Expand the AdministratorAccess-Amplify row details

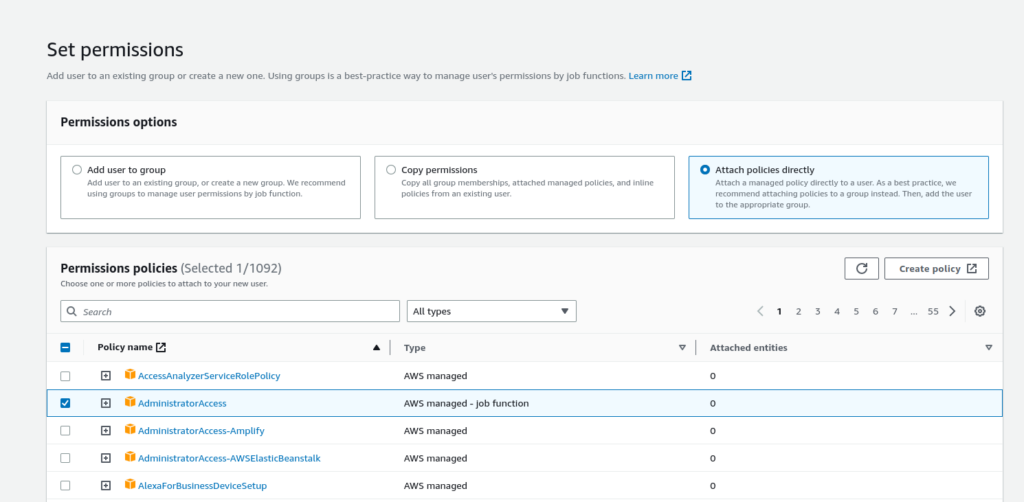pyautogui.click(x=106, y=431)
